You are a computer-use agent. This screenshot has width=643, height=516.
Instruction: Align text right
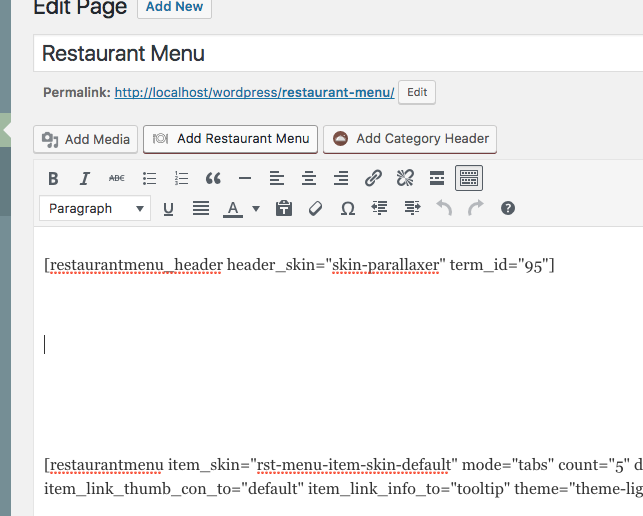coord(341,178)
